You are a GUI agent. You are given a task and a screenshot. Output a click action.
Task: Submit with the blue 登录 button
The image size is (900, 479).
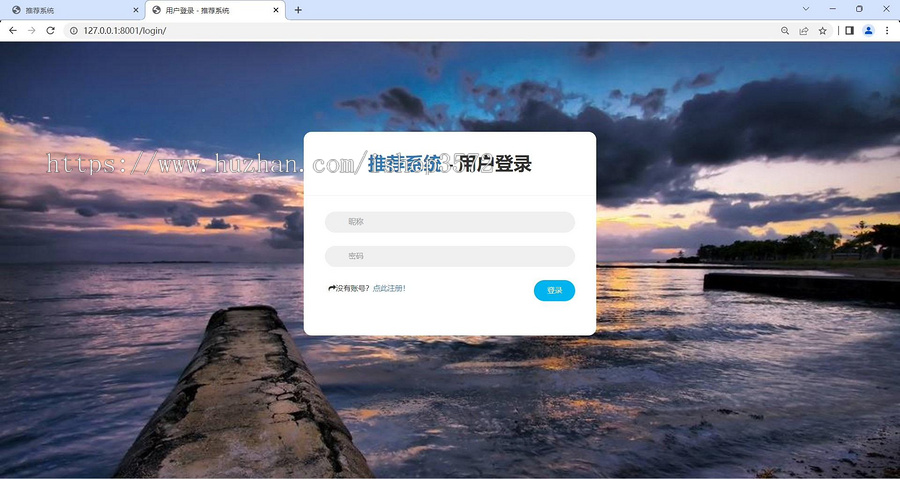[x=554, y=291]
